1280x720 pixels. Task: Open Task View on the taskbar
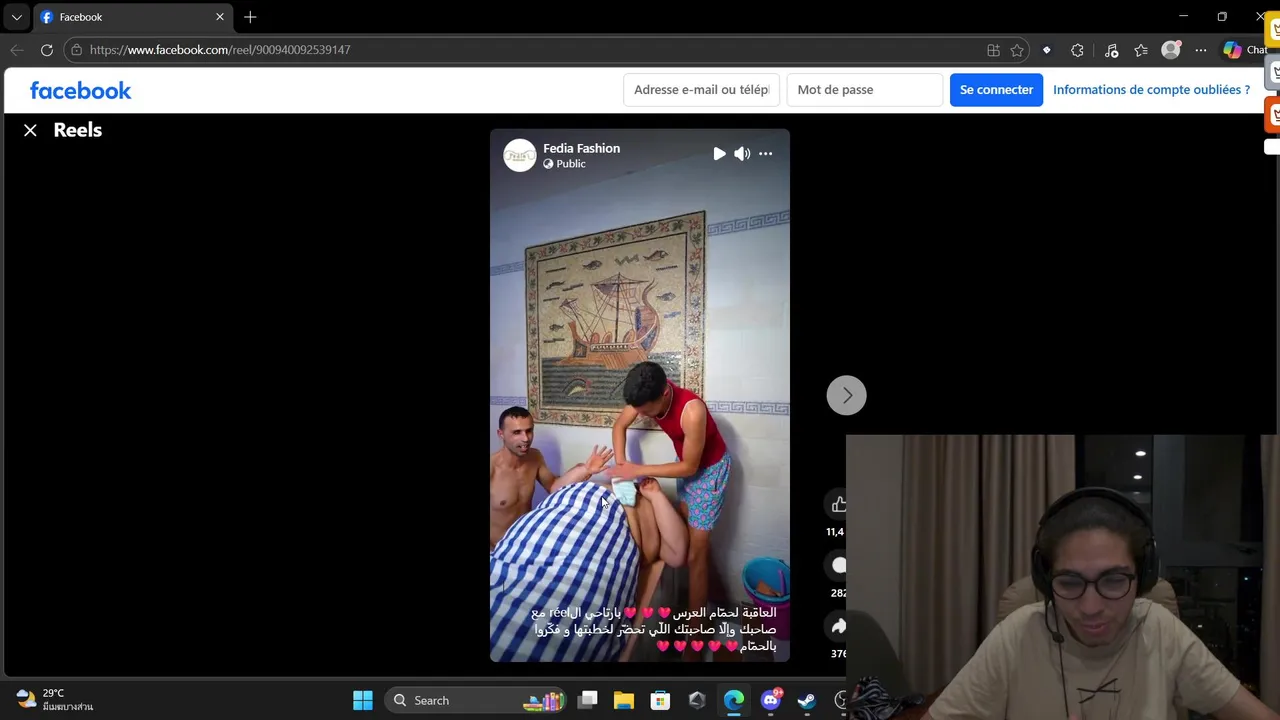click(x=588, y=700)
